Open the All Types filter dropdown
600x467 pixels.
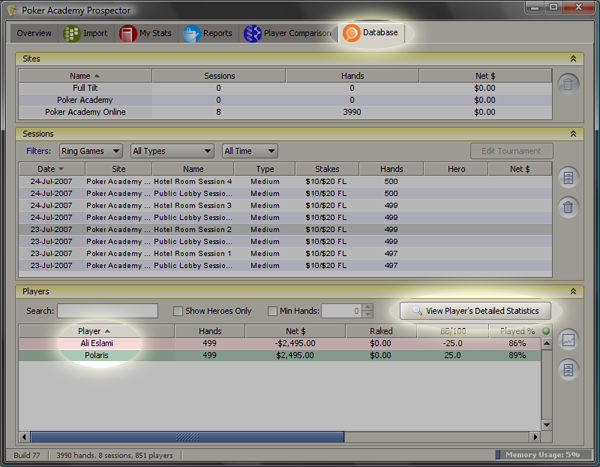coord(172,151)
